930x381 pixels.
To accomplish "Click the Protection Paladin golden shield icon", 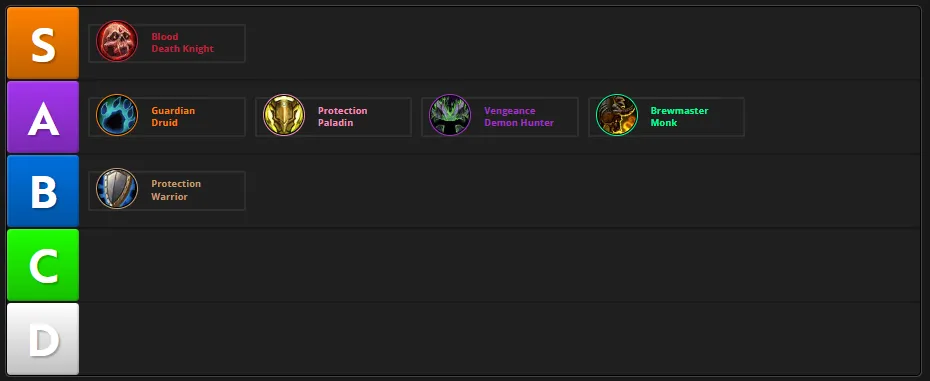I will pos(284,115).
